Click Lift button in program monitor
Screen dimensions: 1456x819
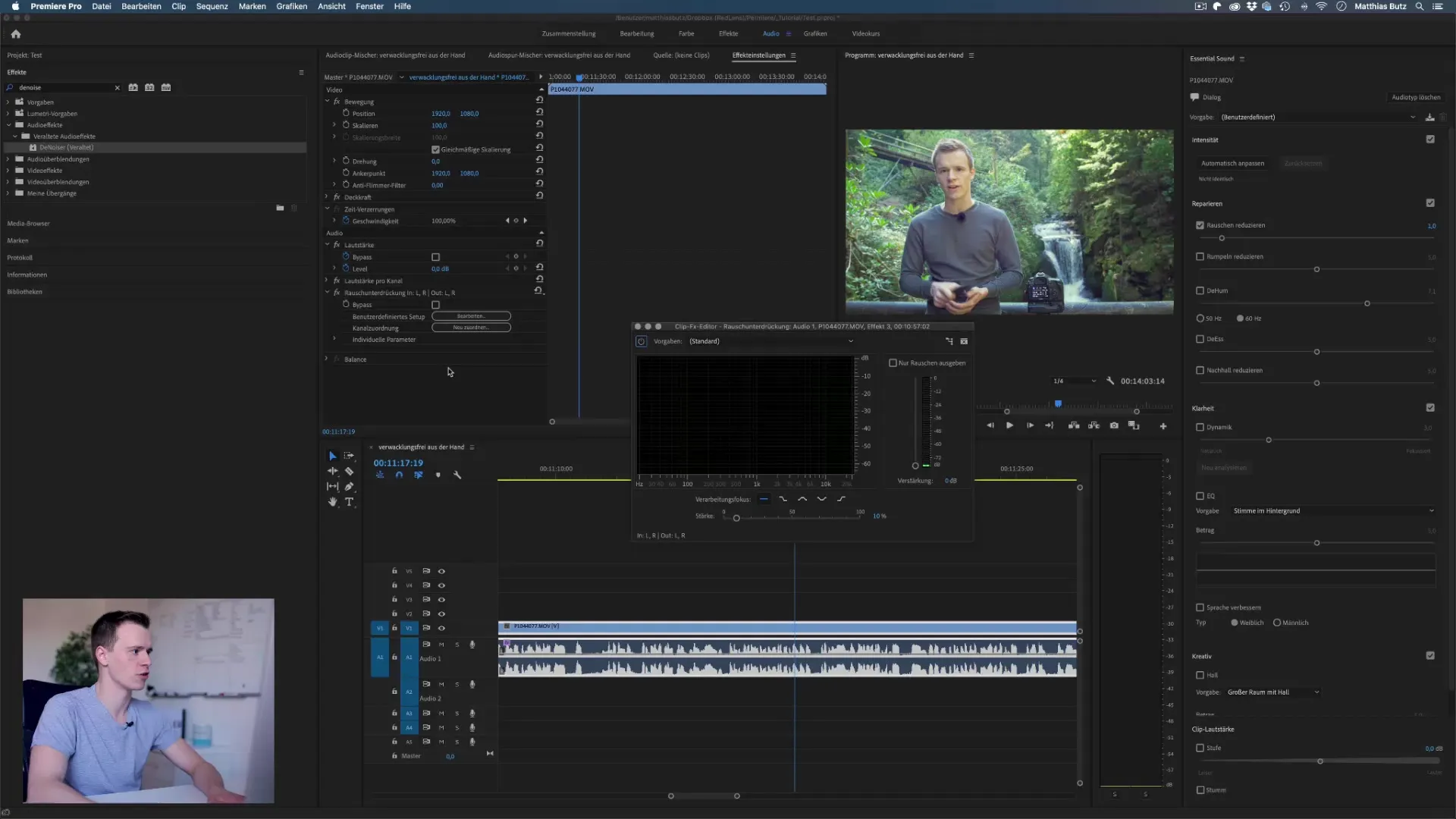tap(1074, 425)
